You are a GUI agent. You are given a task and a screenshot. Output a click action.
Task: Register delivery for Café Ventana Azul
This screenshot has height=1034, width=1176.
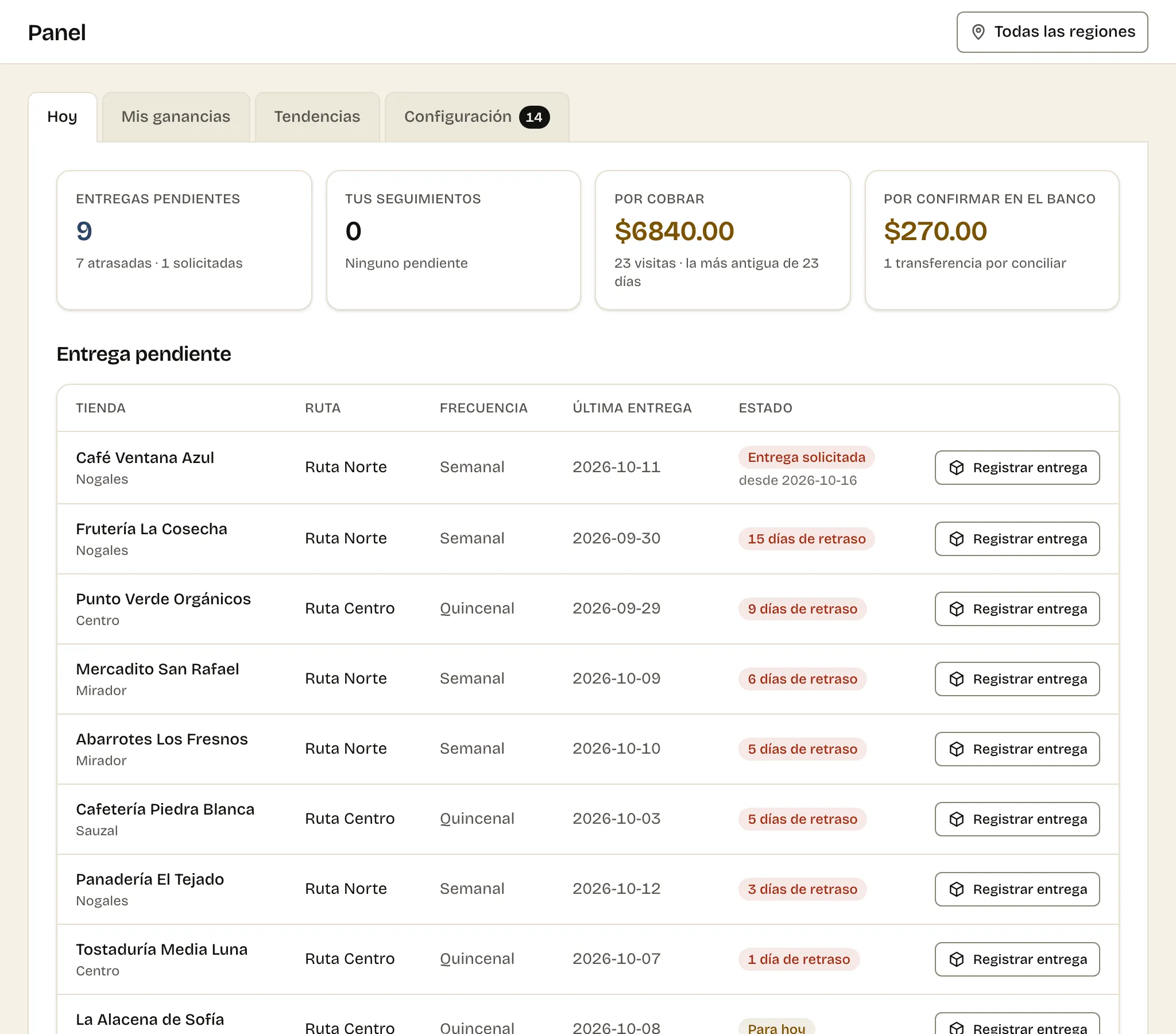pyautogui.click(x=1016, y=468)
